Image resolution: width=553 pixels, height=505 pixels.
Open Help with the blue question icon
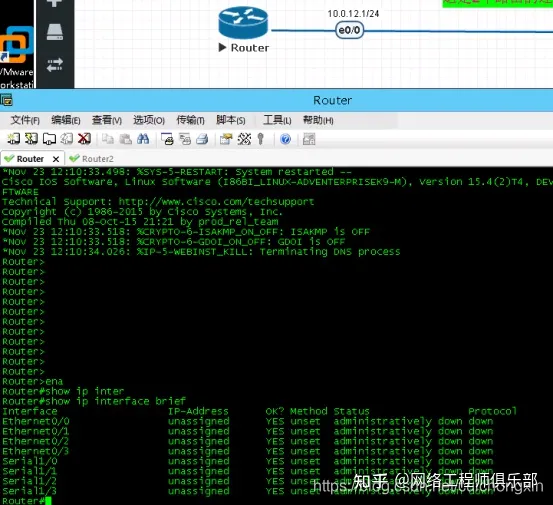[285, 139]
